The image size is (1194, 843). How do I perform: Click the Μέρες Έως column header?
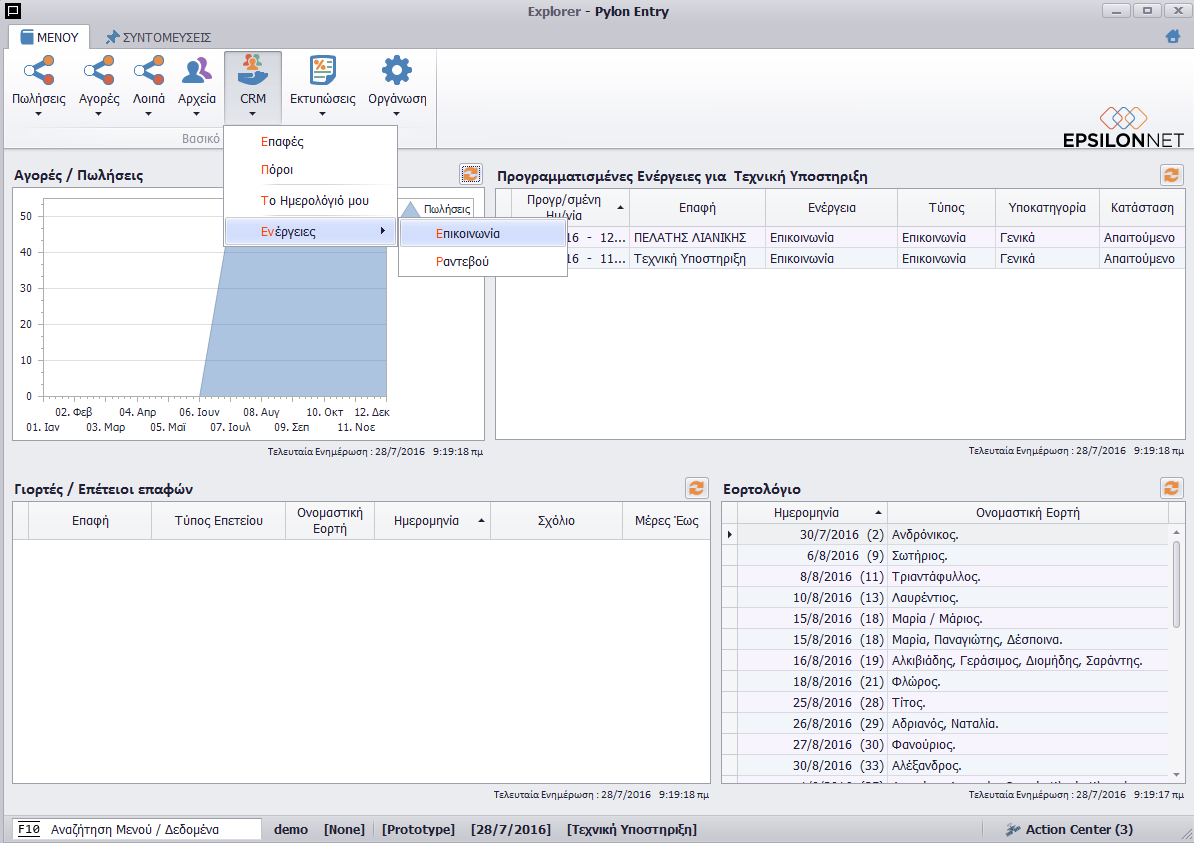[666, 521]
